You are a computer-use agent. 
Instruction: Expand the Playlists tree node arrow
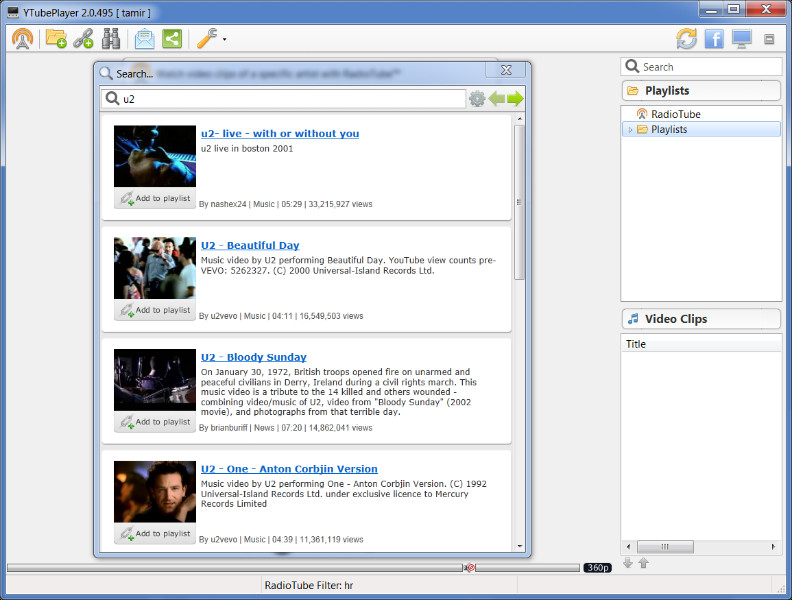coord(630,130)
